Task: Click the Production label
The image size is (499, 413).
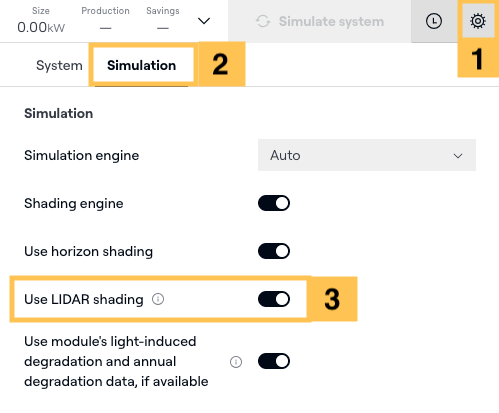Action: (105, 11)
